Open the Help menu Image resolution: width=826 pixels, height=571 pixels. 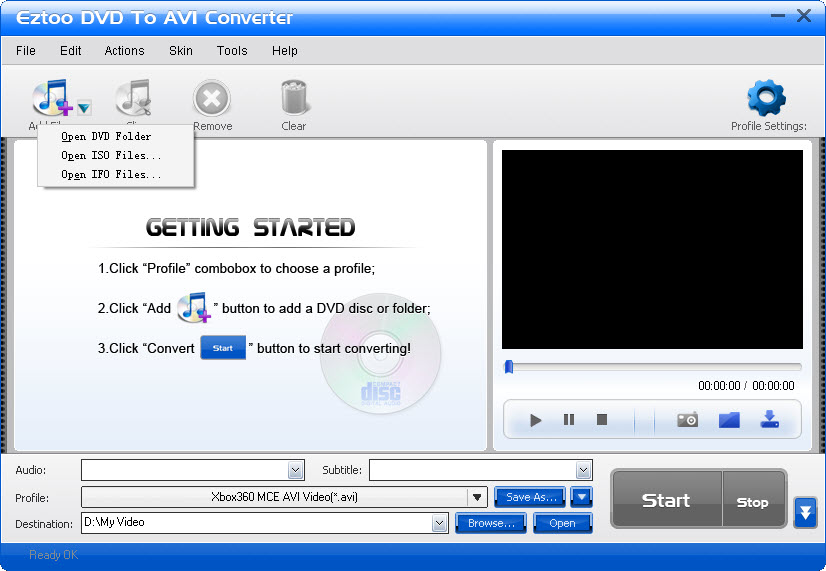click(285, 51)
